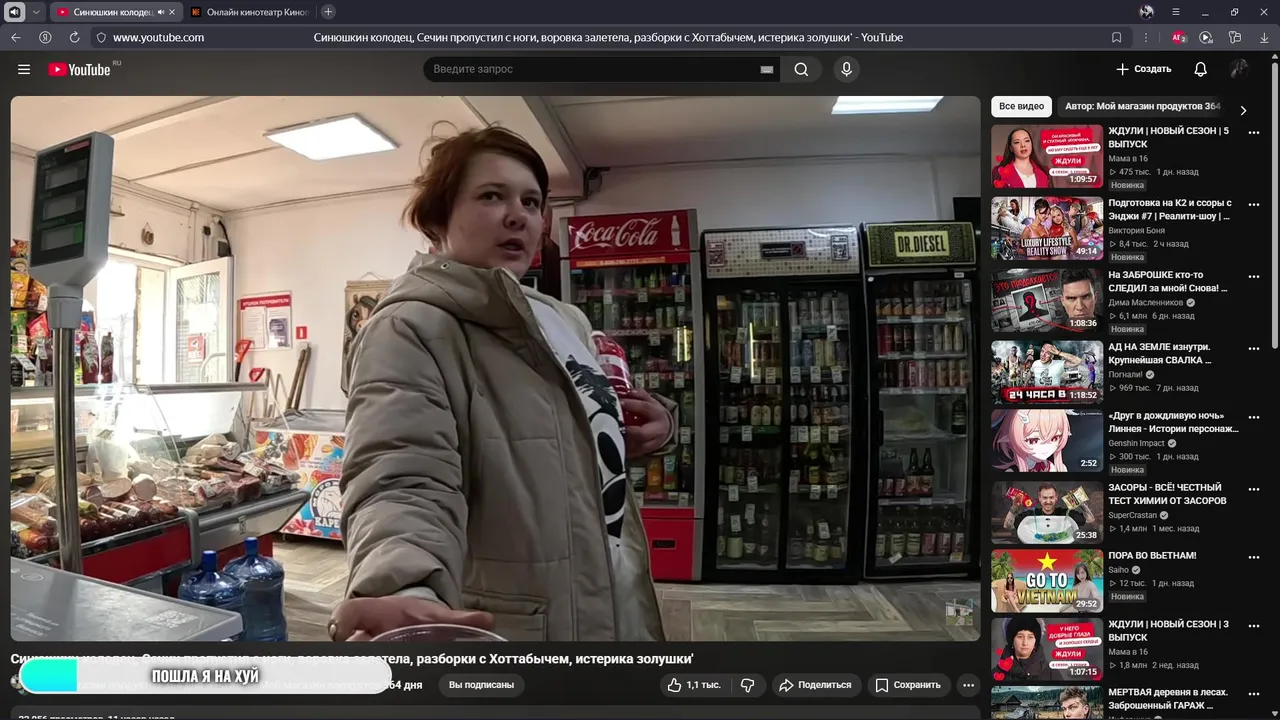This screenshot has width=1280, height=720.
Task: Open the YouTube hamburger guide menu
Action: pos(24,69)
